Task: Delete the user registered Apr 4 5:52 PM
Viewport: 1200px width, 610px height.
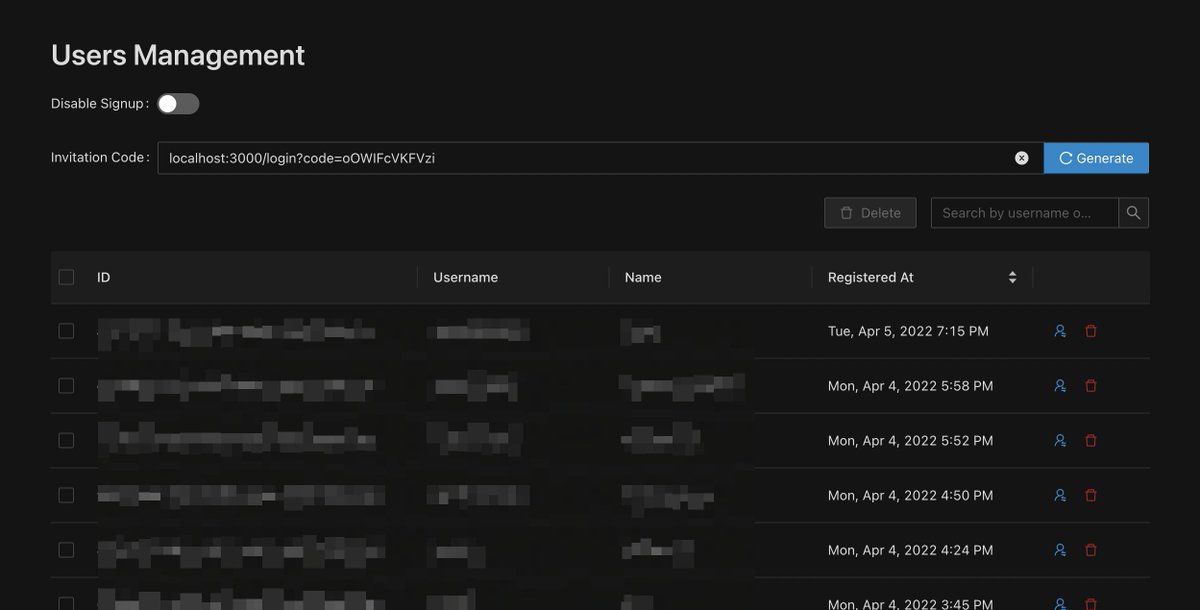Action: [x=1091, y=440]
